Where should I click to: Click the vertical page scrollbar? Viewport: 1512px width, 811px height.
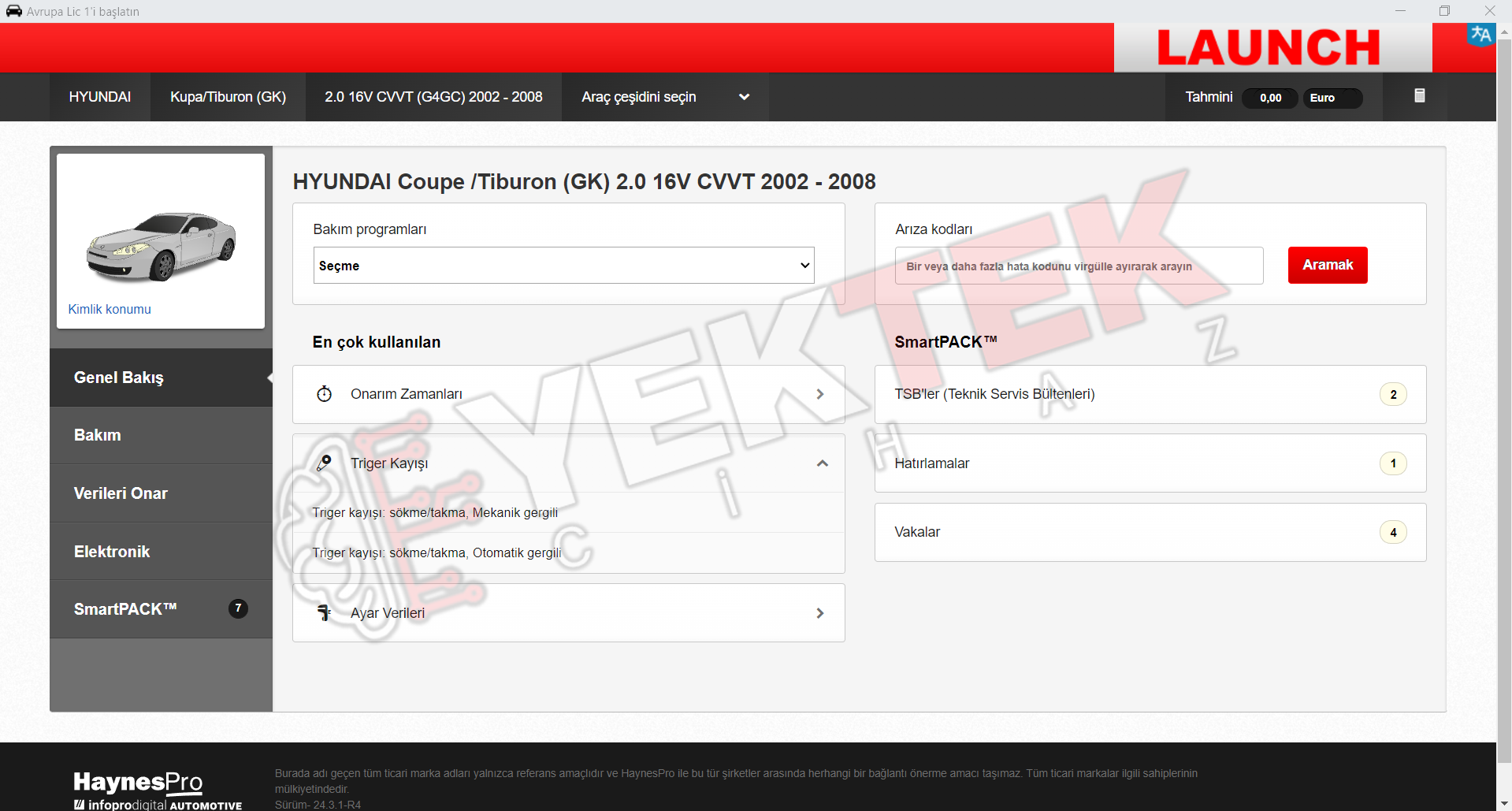(1504, 402)
